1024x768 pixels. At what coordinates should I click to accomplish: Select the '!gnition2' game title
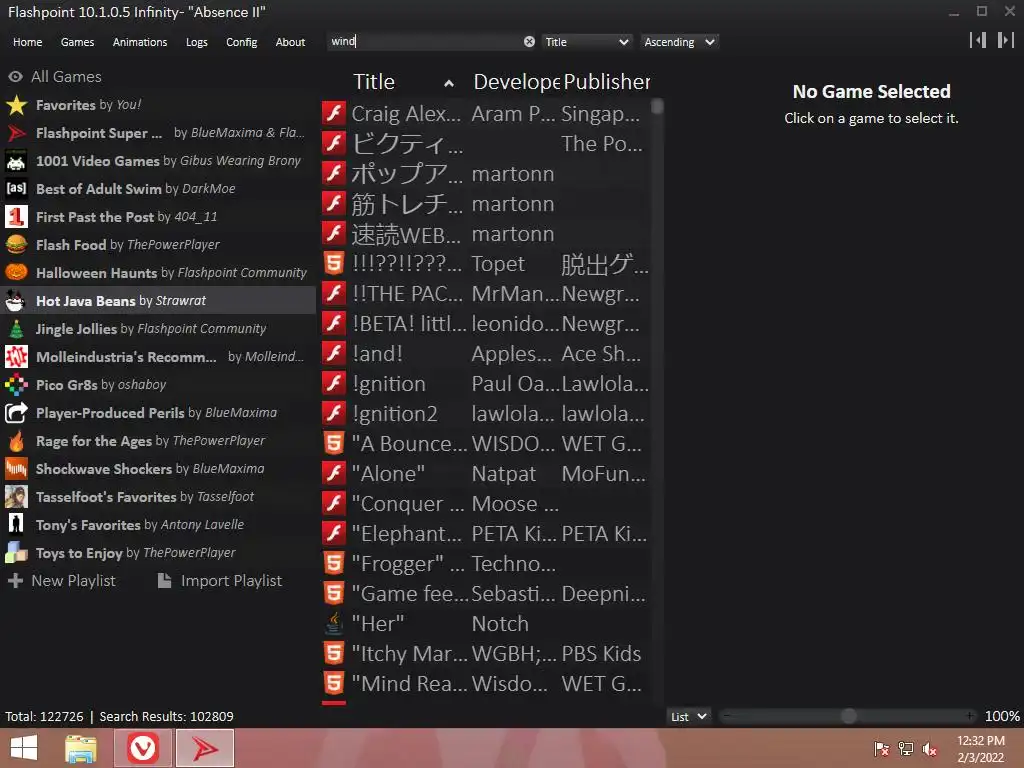(394, 414)
